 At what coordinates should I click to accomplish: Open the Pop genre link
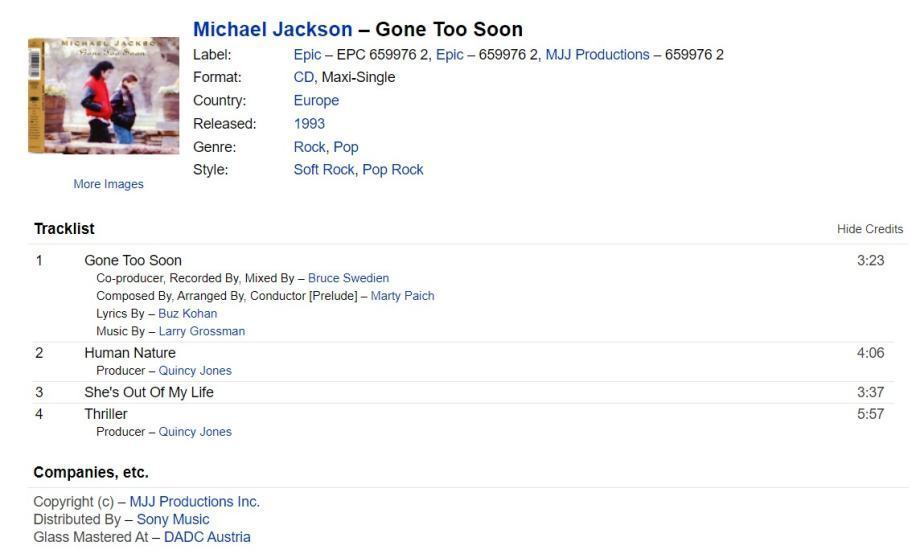click(x=346, y=147)
